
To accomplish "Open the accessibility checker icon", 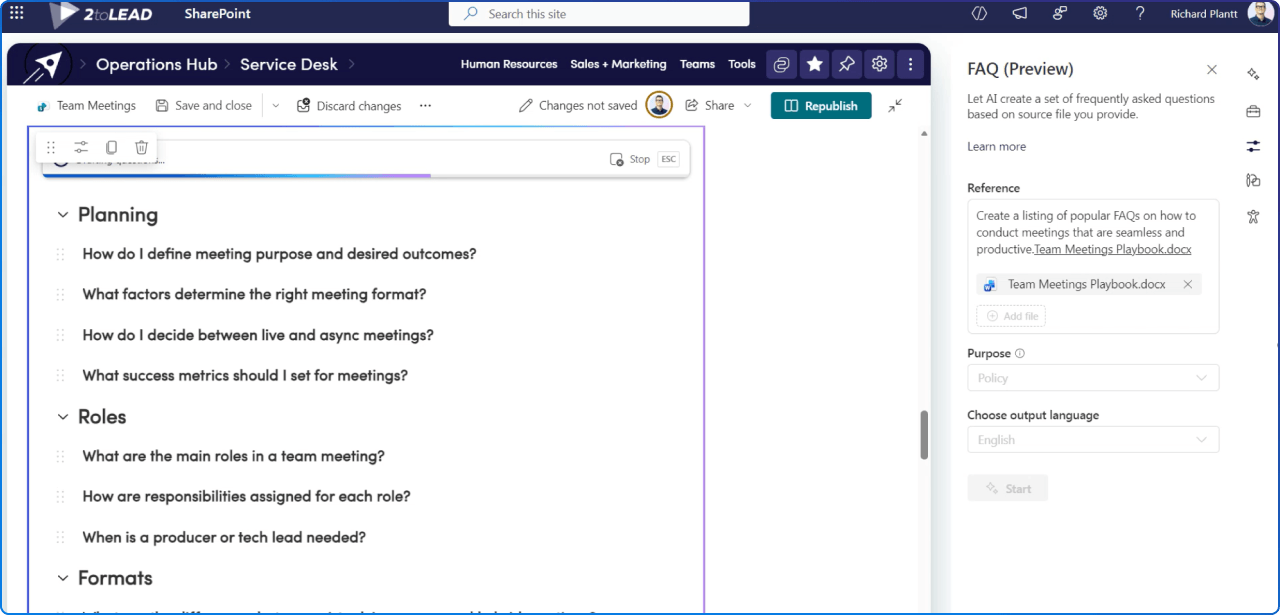I will tap(1253, 216).
